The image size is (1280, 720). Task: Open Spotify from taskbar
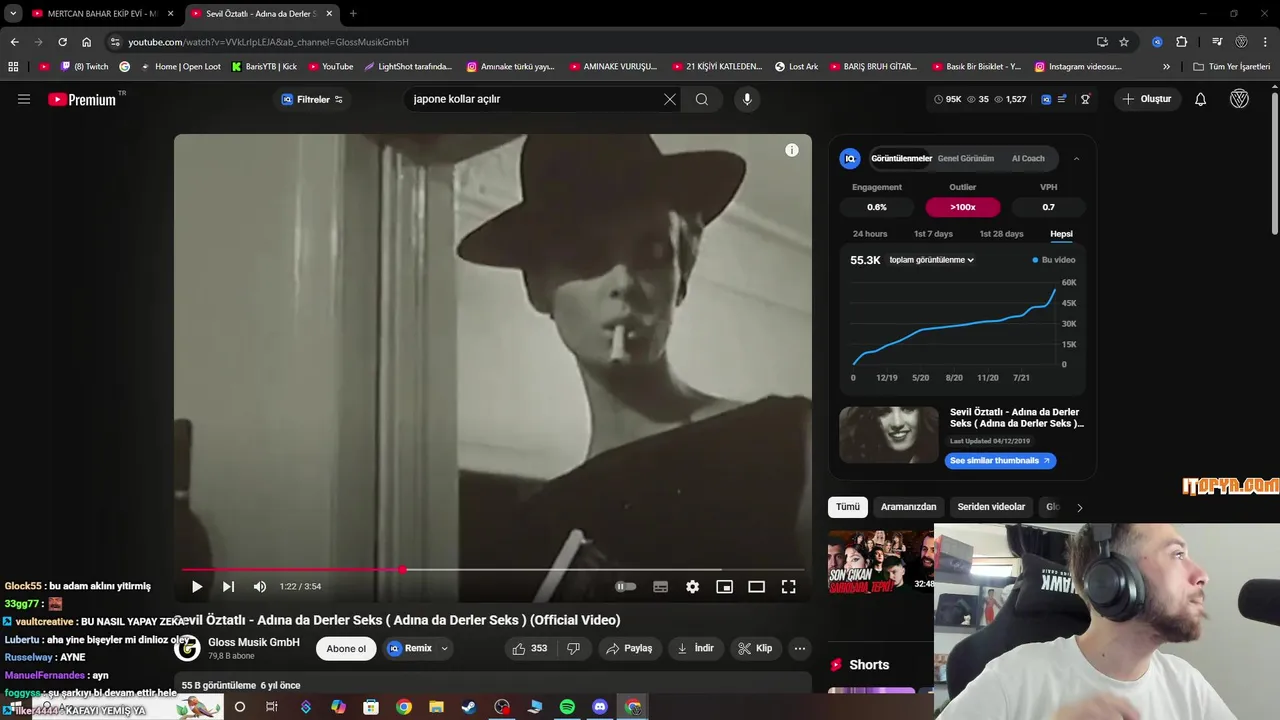(567, 707)
